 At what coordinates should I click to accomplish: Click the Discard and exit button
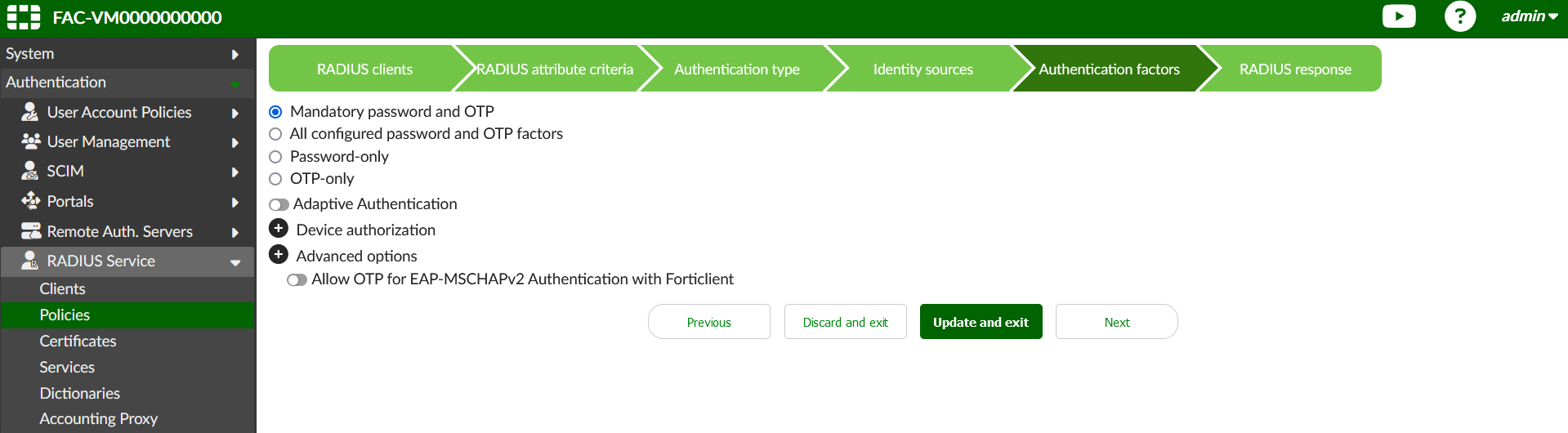coord(845,322)
